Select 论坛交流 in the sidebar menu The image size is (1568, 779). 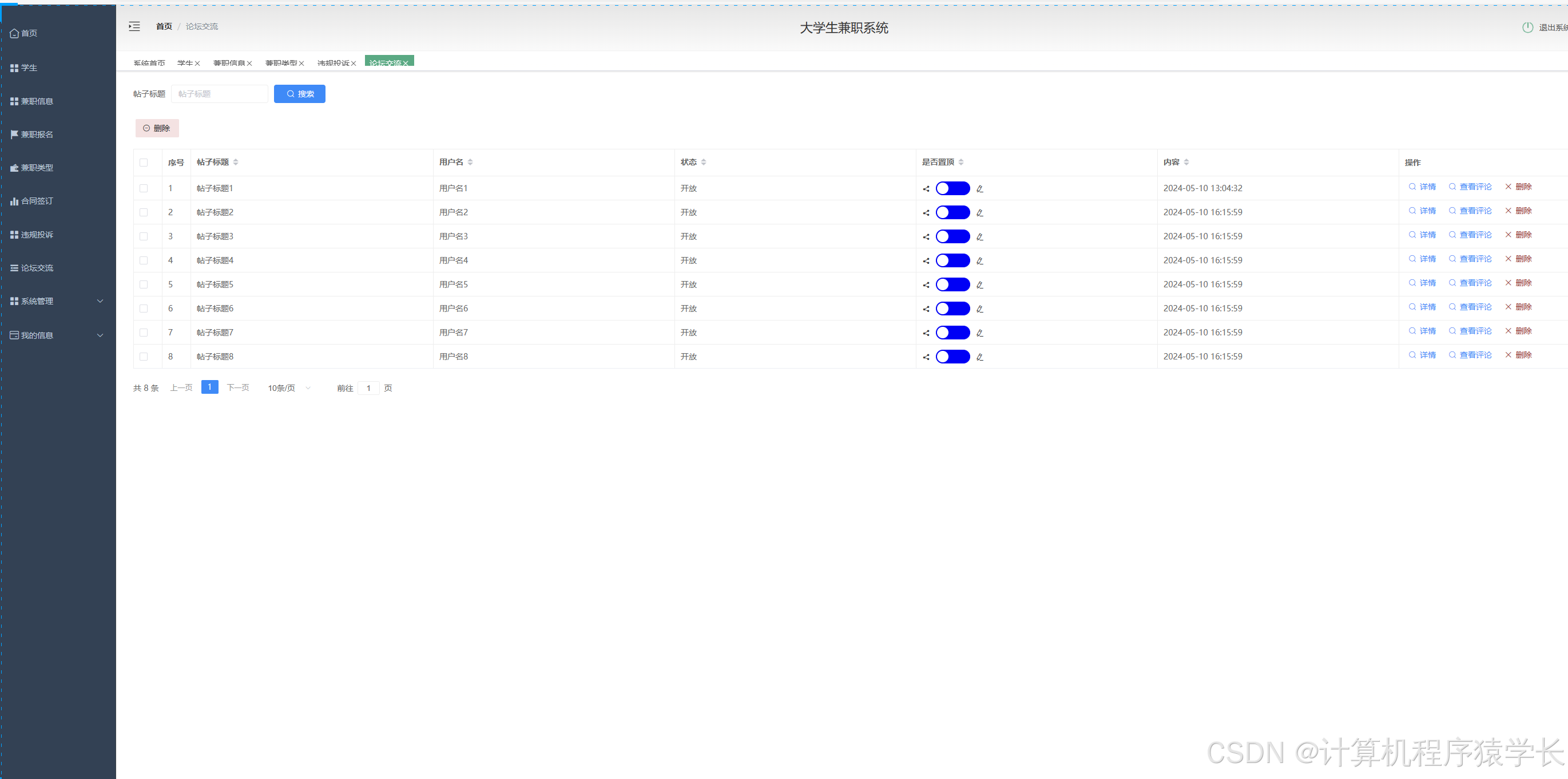pyautogui.click(x=37, y=268)
